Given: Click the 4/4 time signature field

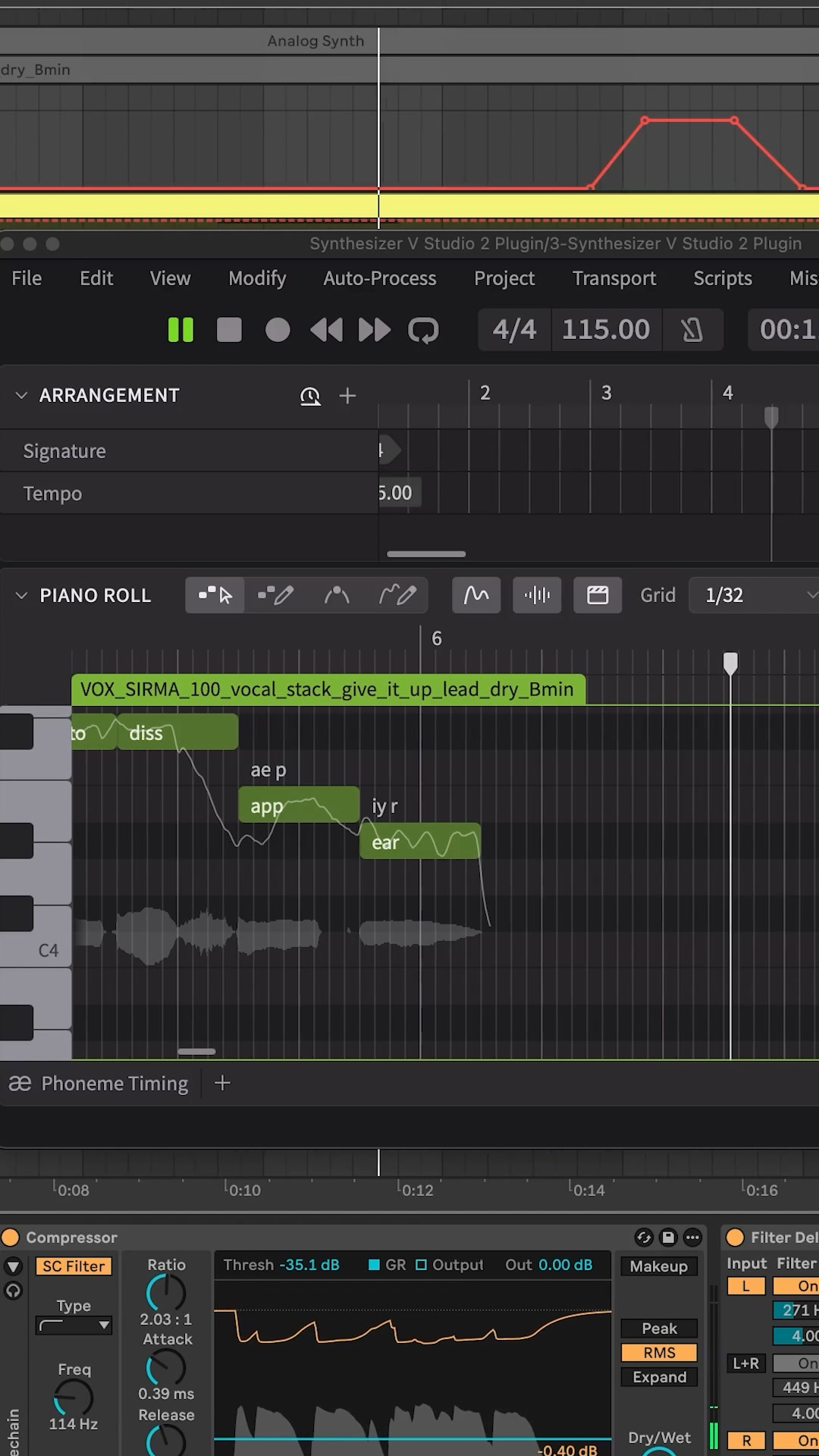Looking at the screenshot, I should [x=514, y=330].
